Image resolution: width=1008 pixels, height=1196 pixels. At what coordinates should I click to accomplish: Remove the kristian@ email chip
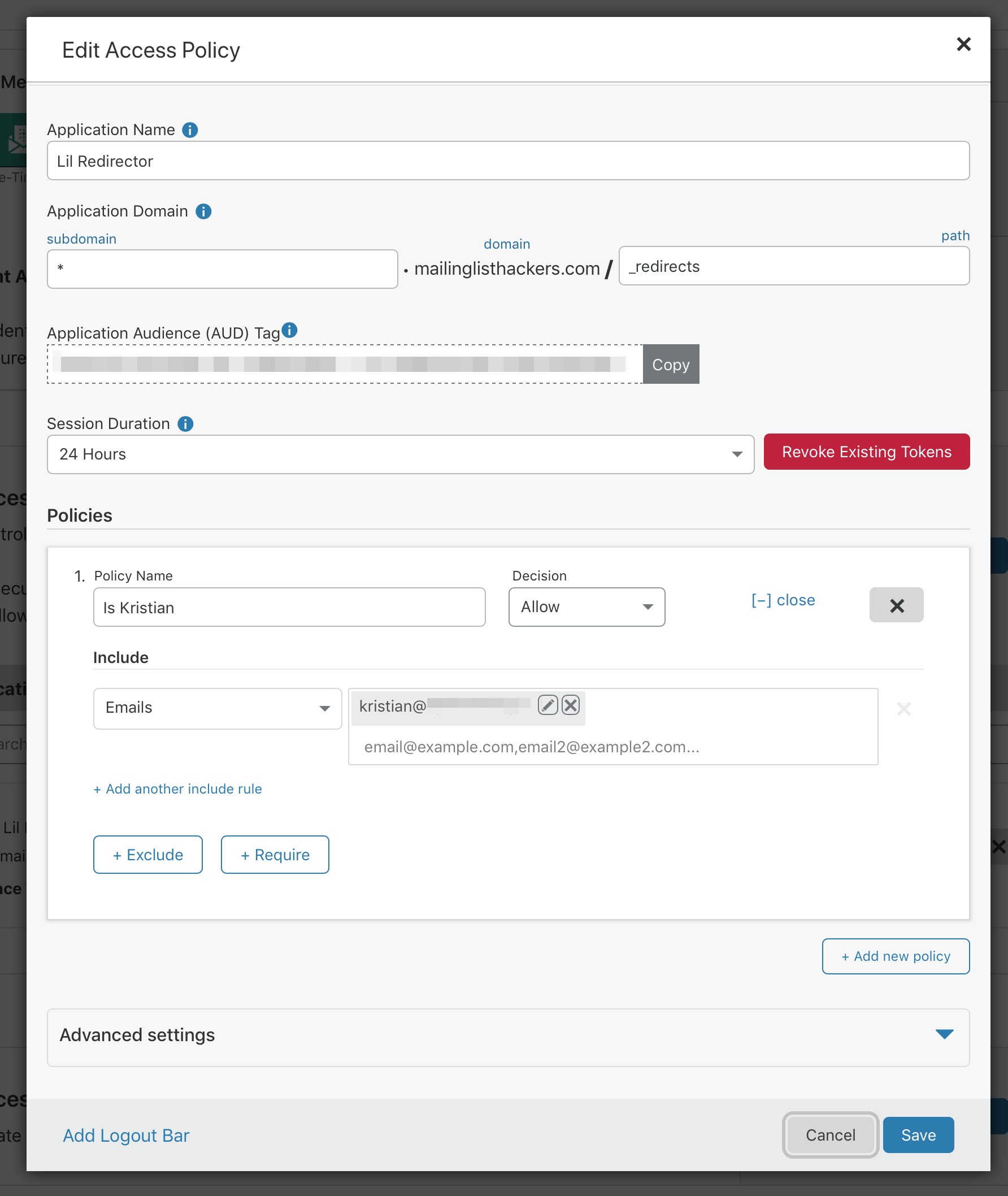tap(570, 705)
